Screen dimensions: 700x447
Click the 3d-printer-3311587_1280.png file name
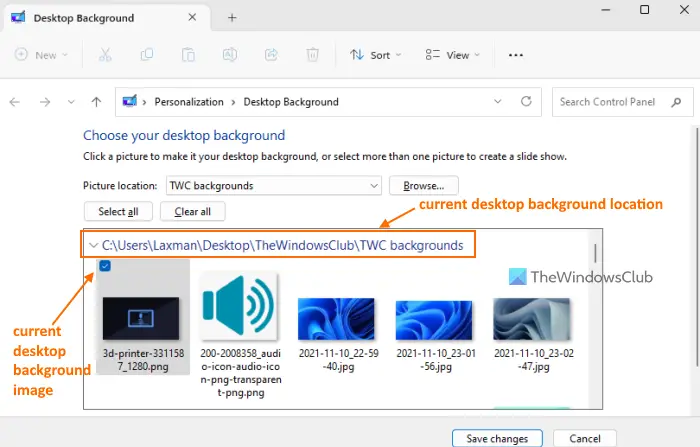(143, 360)
